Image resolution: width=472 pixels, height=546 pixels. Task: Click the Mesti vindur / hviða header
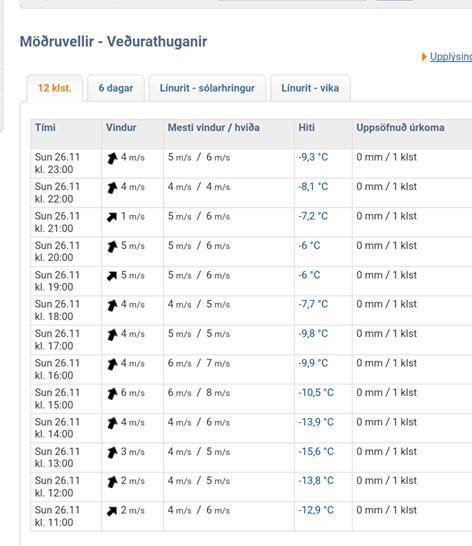coord(214,127)
